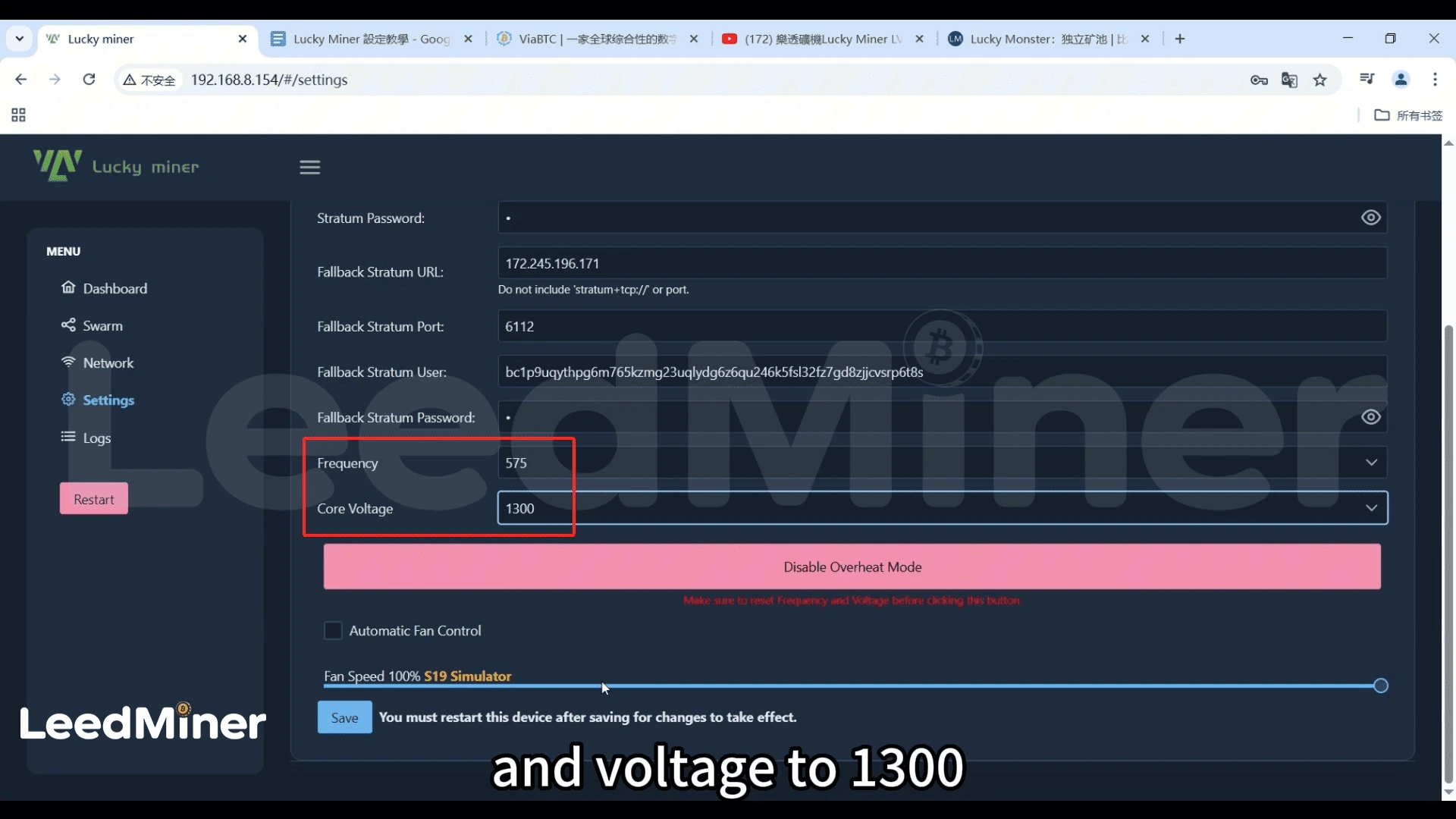Open the hamburger menu next to Lucky miner logo

309,167
